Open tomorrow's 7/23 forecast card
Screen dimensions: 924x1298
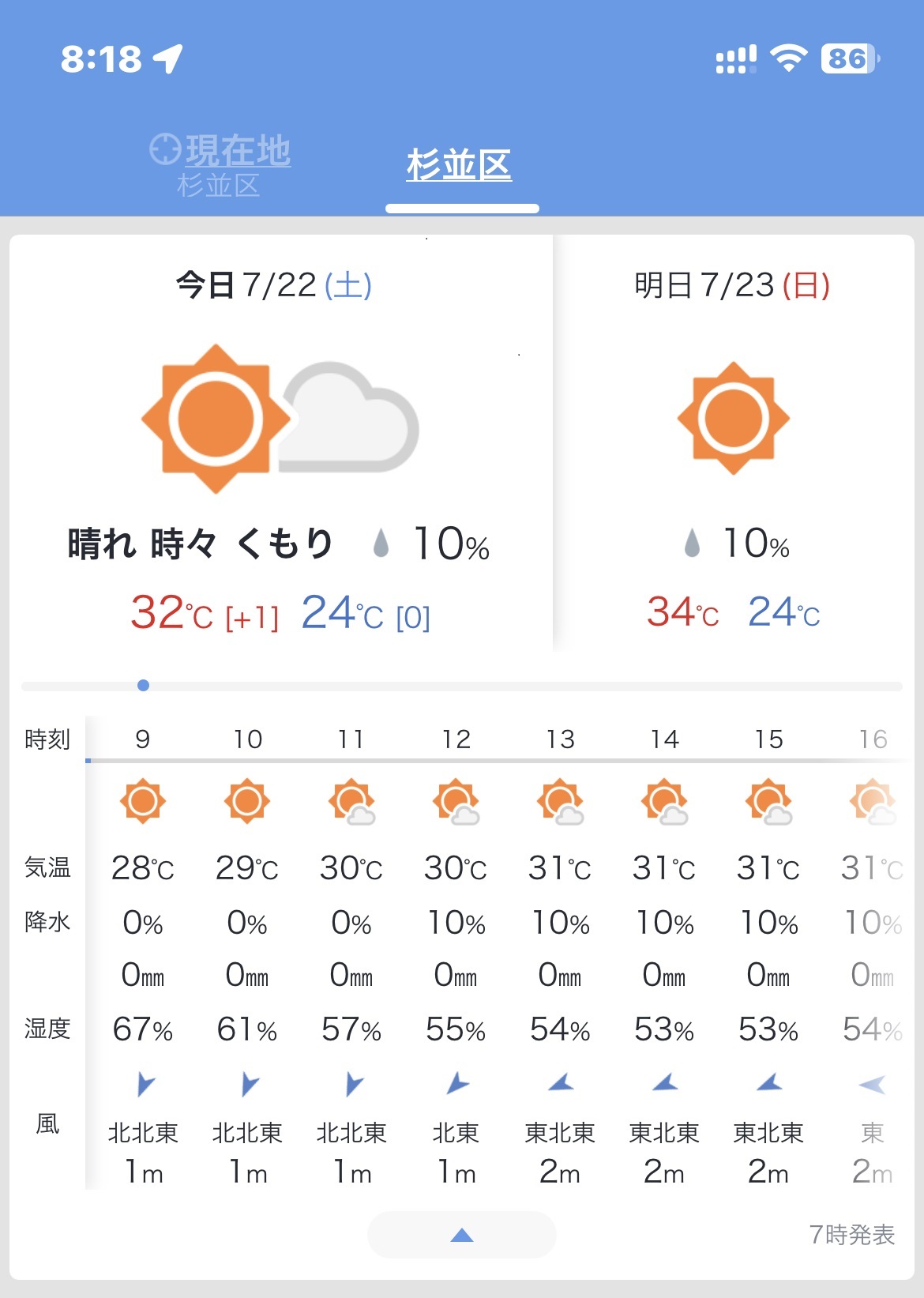click(x=734, y=444)
